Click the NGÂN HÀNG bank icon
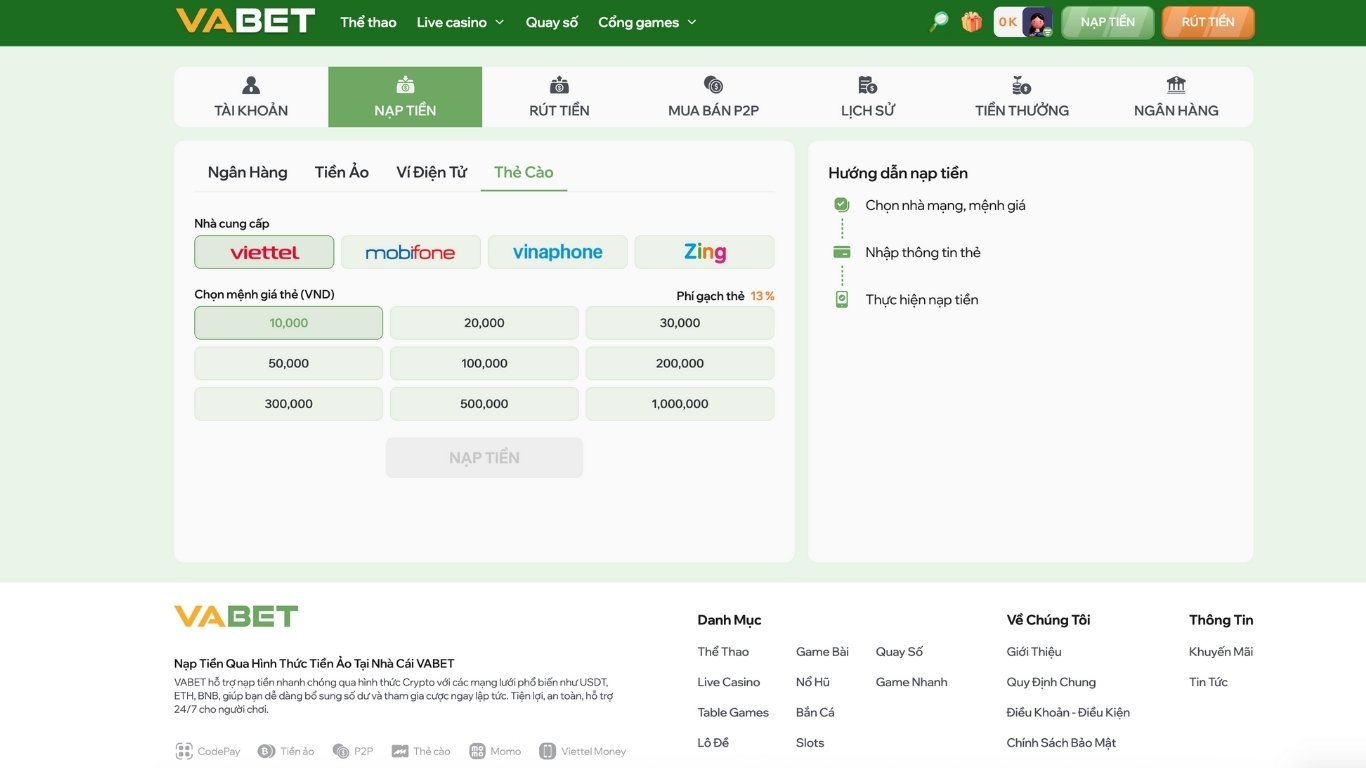 click(1175, 85)
